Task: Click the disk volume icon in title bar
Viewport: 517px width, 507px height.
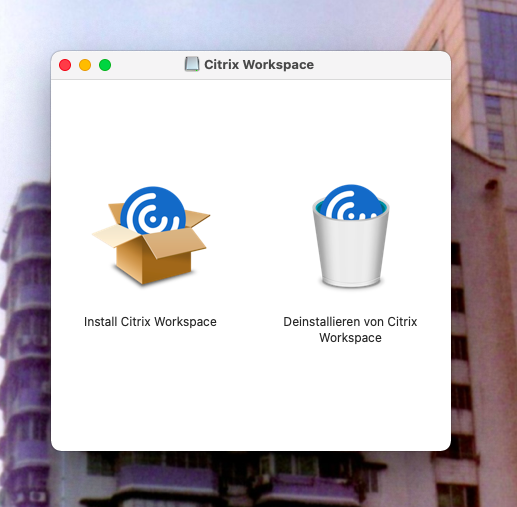Action: [x=192, y=64]
